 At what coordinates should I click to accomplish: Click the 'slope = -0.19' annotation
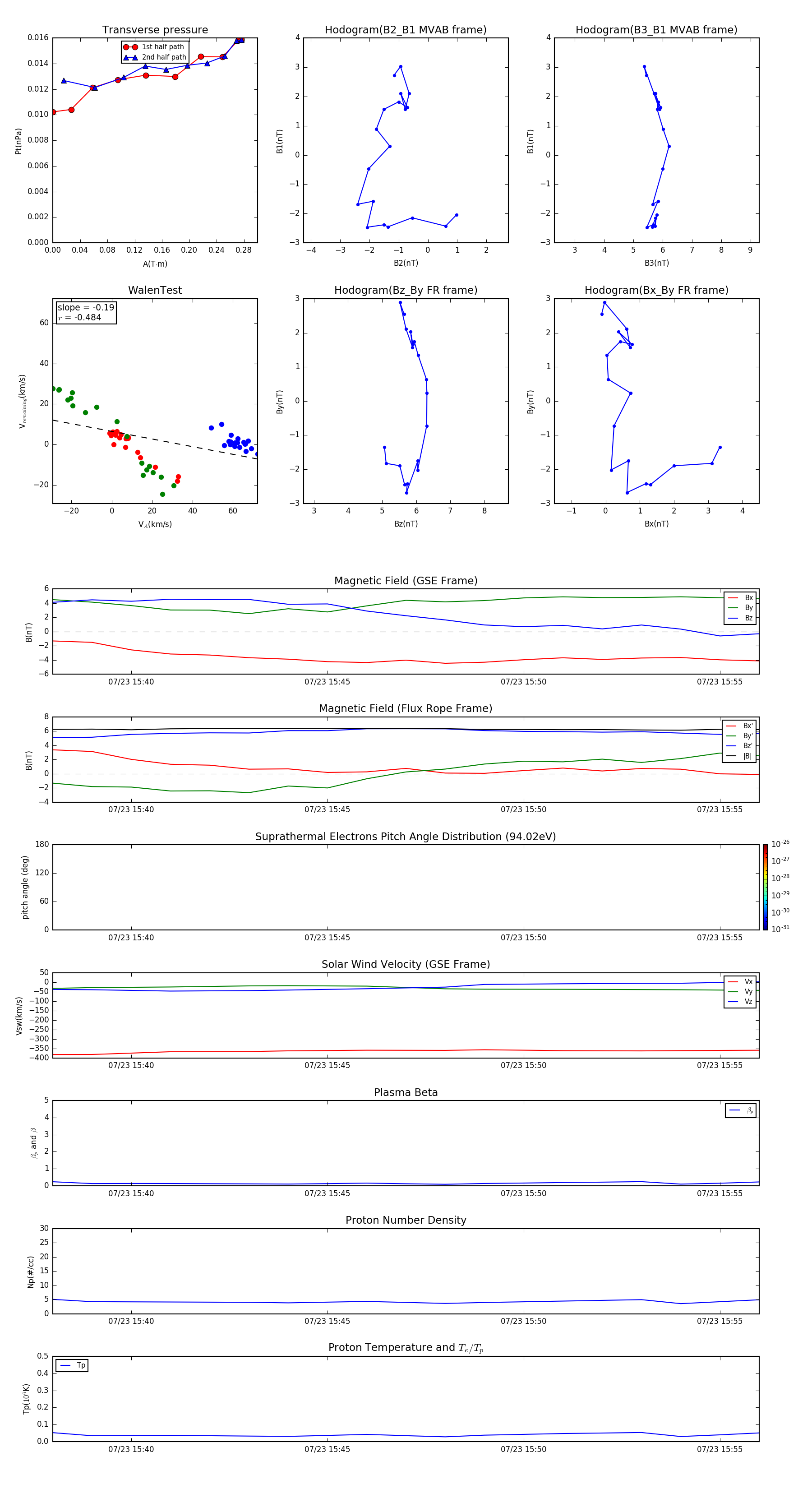[x=86, y=308]
